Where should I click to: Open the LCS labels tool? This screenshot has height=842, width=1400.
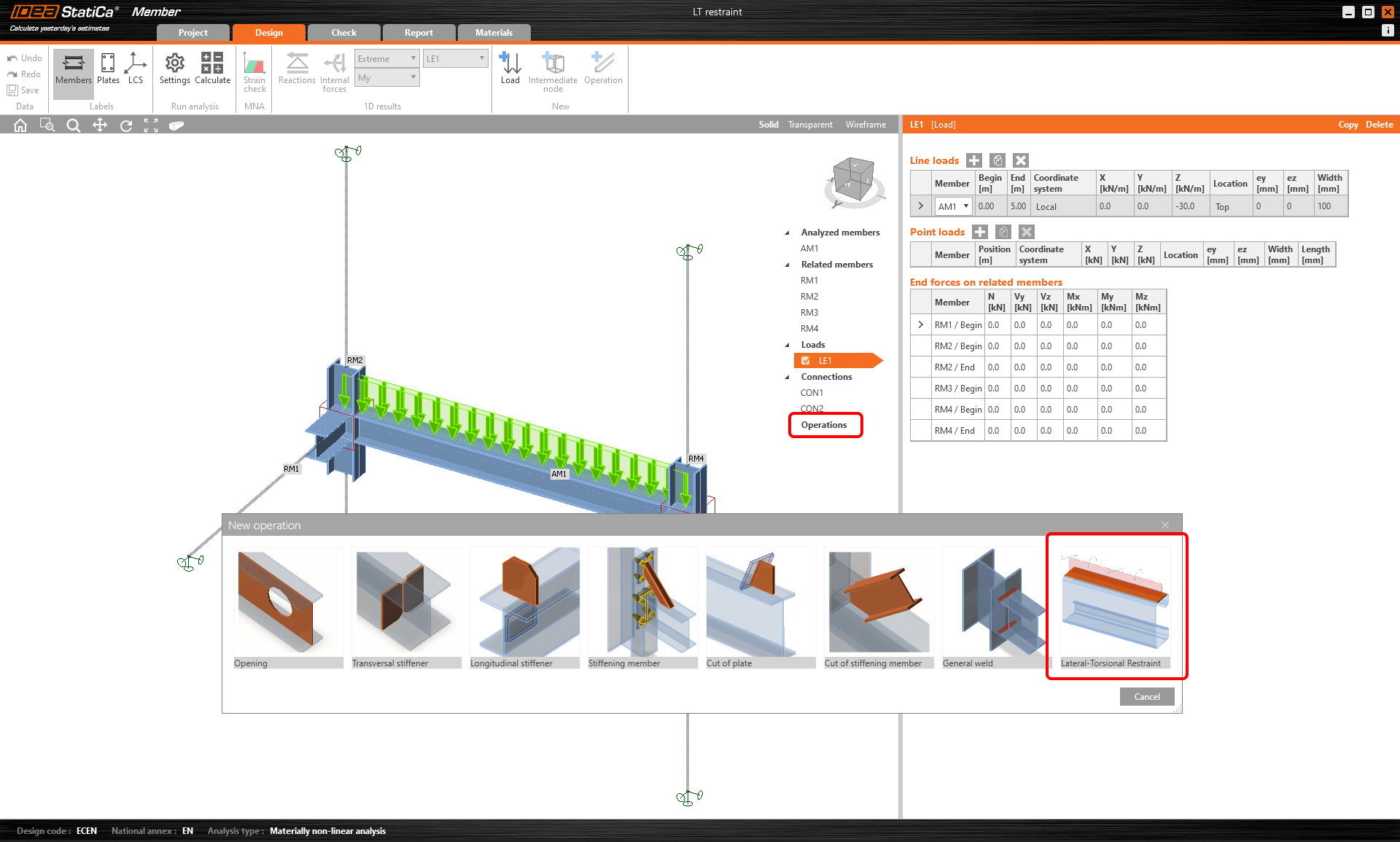click(x=136, y=71)
